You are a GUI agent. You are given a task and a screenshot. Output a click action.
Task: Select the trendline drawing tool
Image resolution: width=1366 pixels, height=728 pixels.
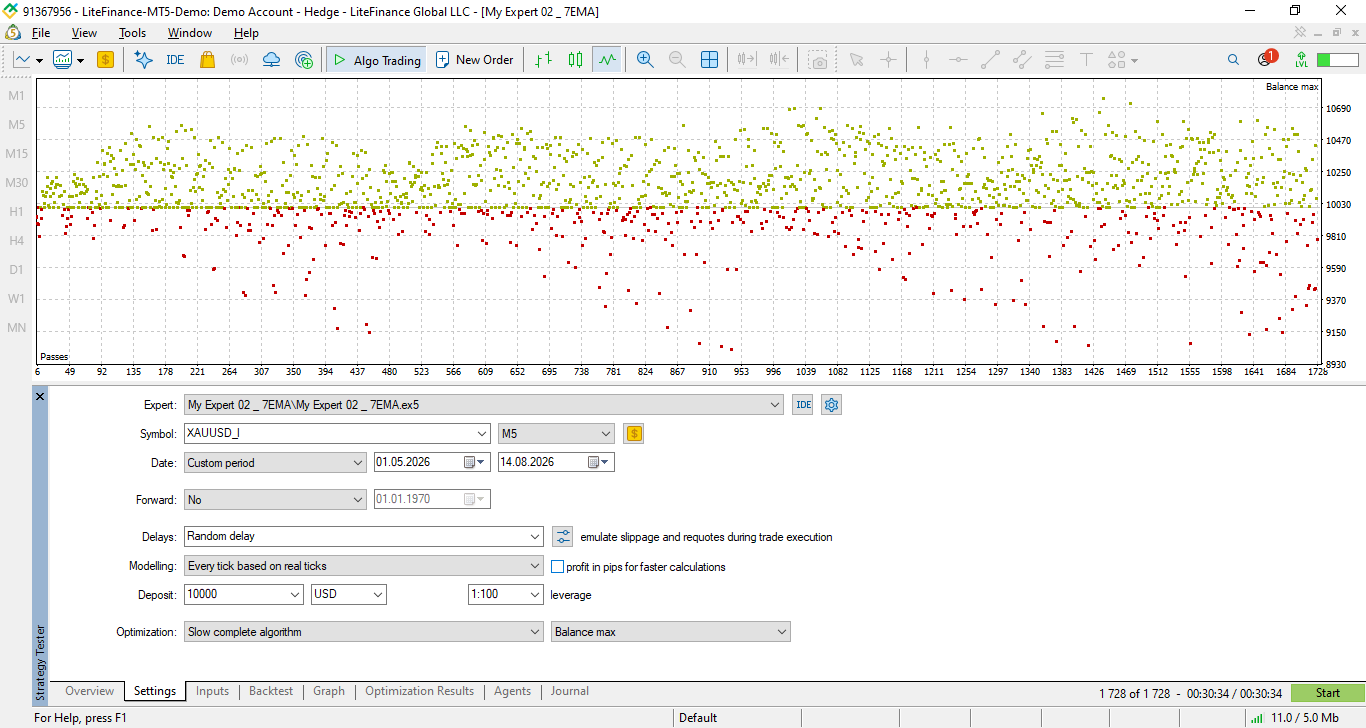click(x=990, y=60)
